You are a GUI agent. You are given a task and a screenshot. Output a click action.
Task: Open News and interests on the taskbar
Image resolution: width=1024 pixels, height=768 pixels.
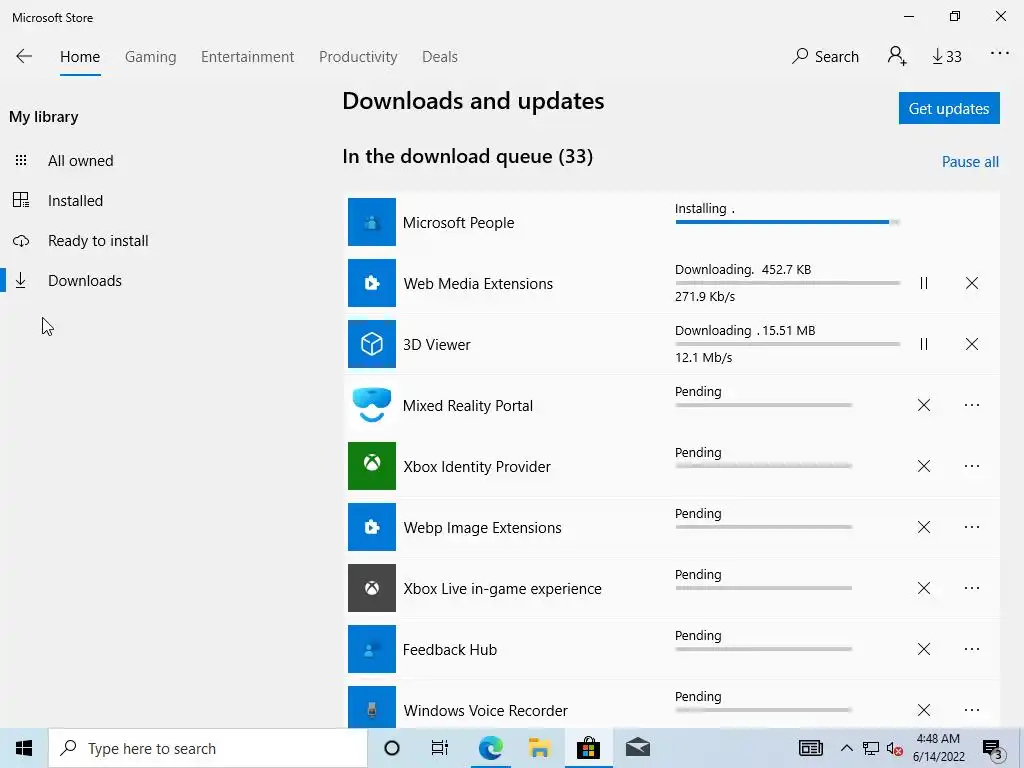810,748
